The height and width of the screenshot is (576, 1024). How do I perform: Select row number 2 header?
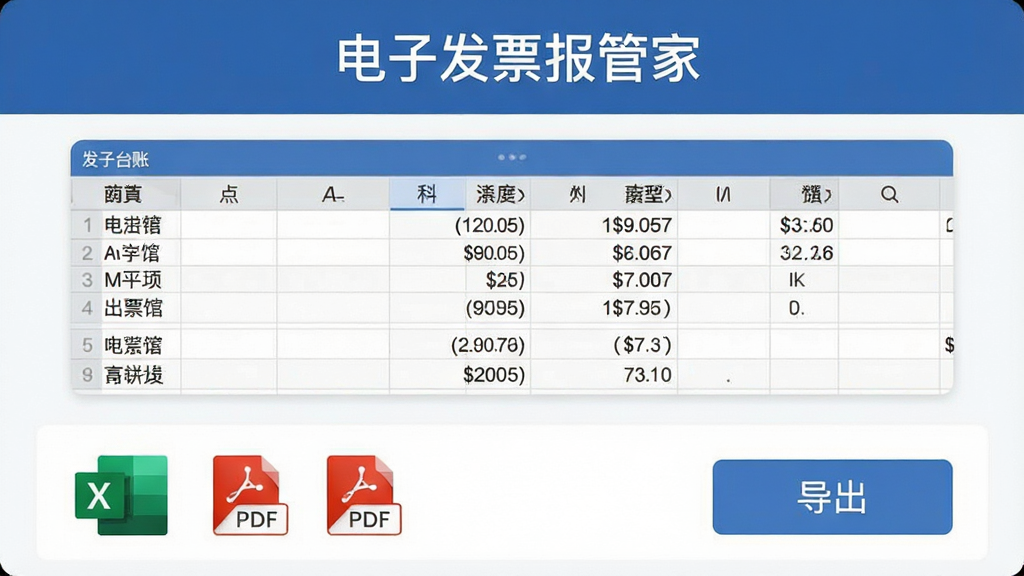pyautogui.click(x=87, y=253)
